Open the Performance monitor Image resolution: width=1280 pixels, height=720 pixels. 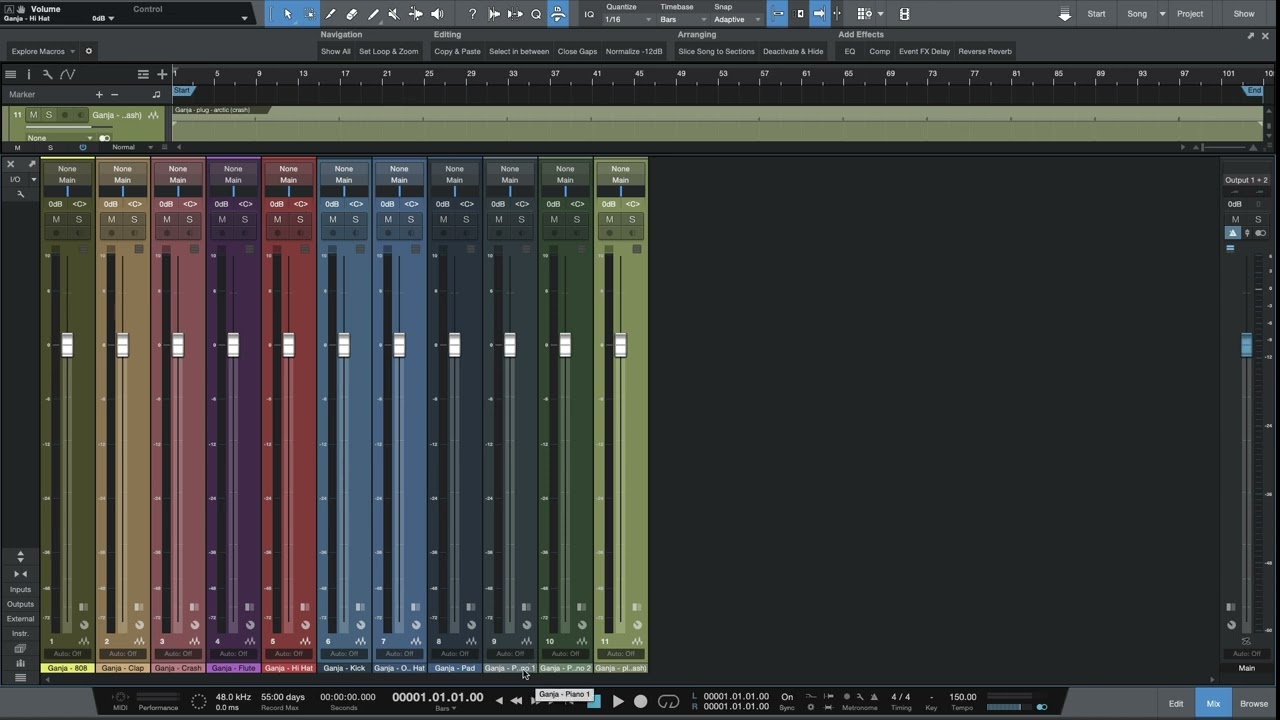click(158, 699)
